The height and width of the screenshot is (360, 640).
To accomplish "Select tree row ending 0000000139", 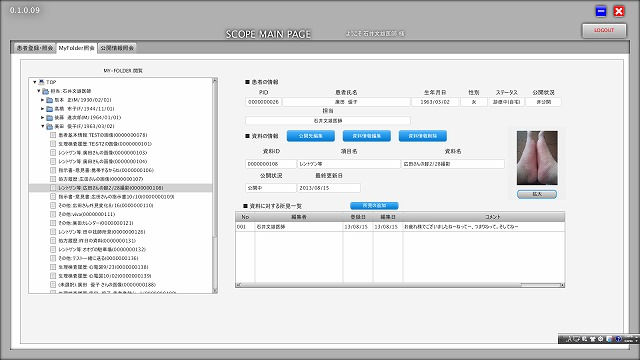I will coord(120,276).
